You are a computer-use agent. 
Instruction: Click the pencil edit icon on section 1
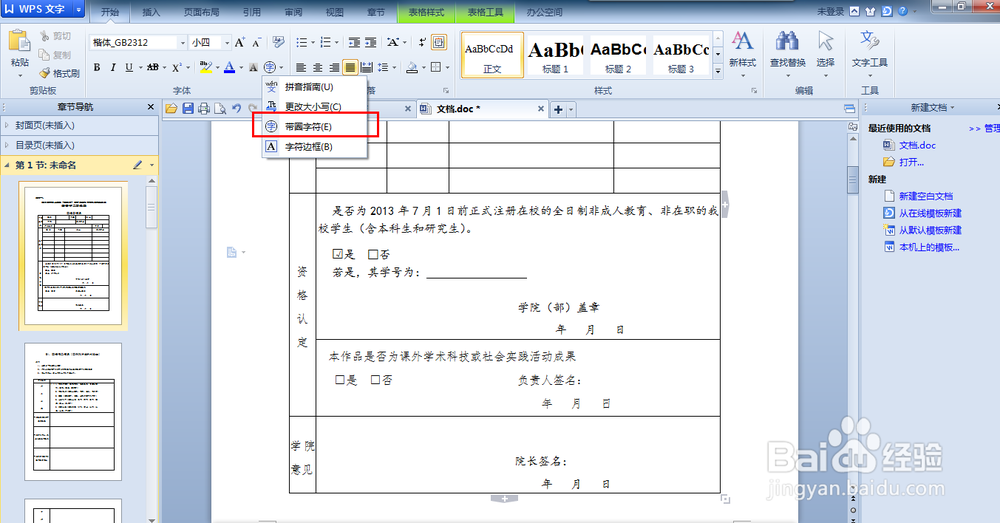pos(137,165)
